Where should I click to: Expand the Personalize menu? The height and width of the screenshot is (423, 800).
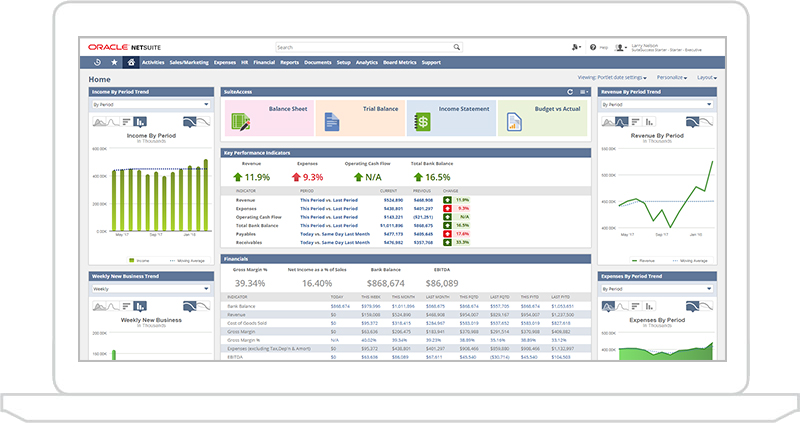(671, 77)
